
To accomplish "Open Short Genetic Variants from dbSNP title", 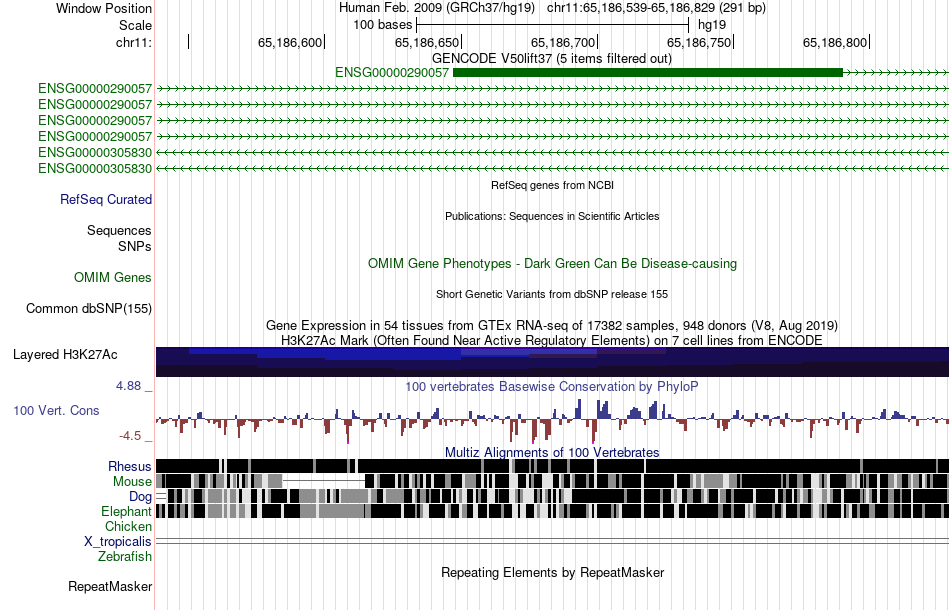I will click(552, 294).
